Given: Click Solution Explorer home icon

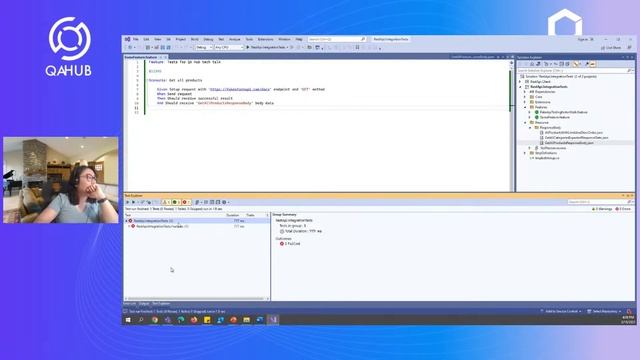Looking at the screenshot, I should coord(531,64).
